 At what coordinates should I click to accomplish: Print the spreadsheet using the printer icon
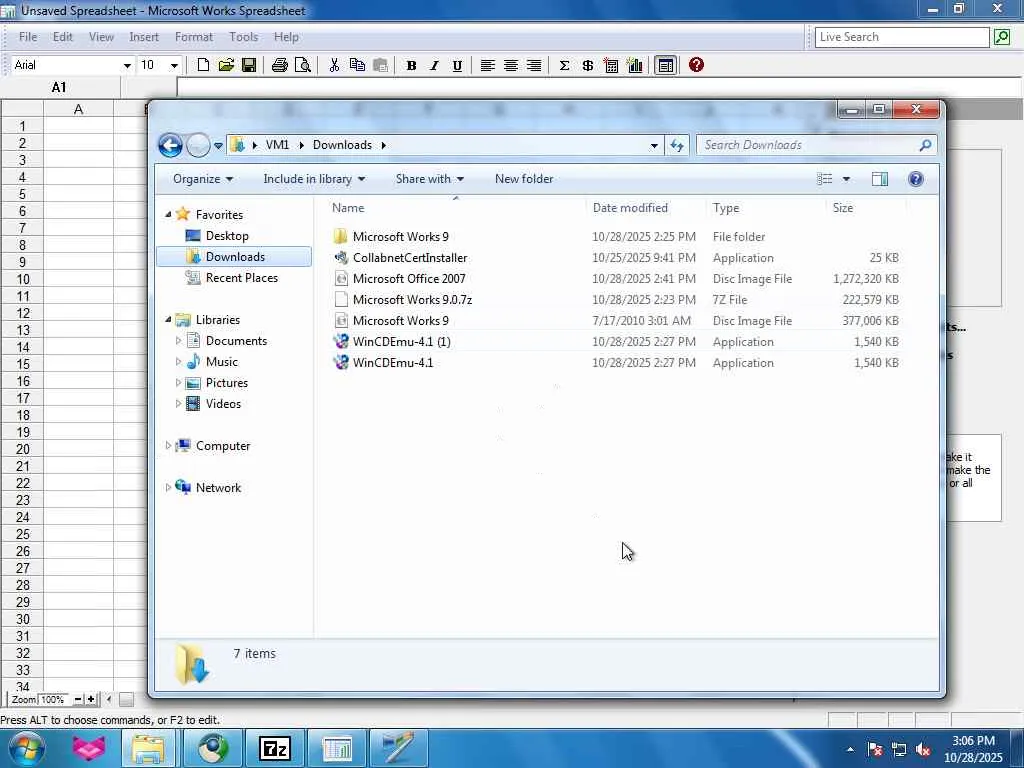(x=280, y=65)
